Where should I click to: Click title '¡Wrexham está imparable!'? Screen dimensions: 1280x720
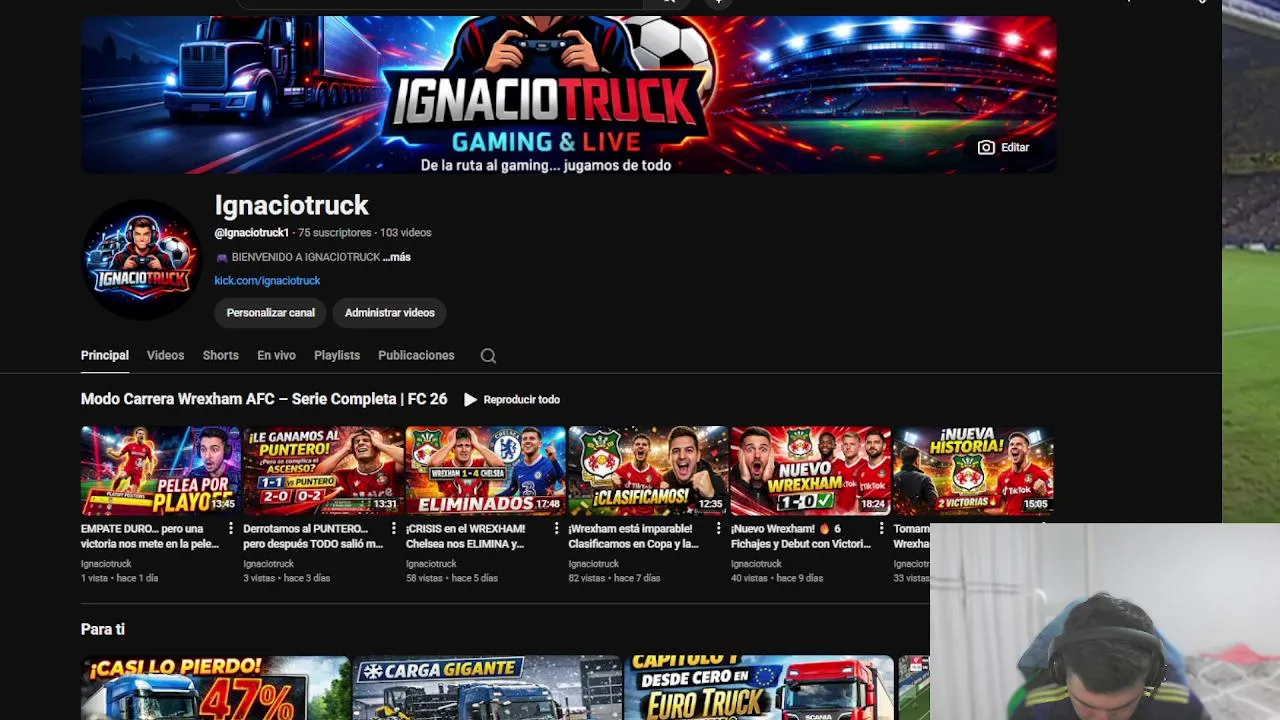[x=633, y=536]
